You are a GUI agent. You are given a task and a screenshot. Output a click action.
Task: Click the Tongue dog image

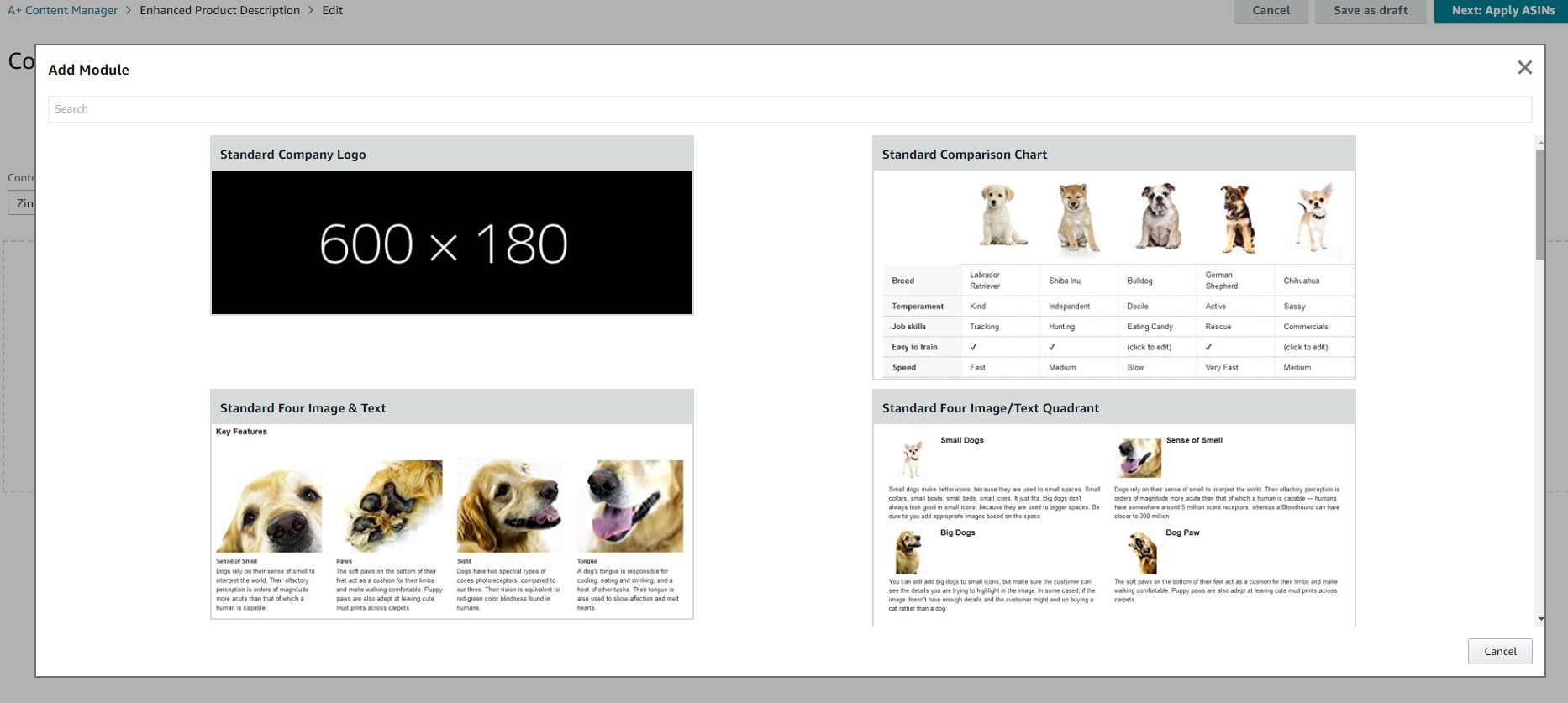tap(630, 506)
